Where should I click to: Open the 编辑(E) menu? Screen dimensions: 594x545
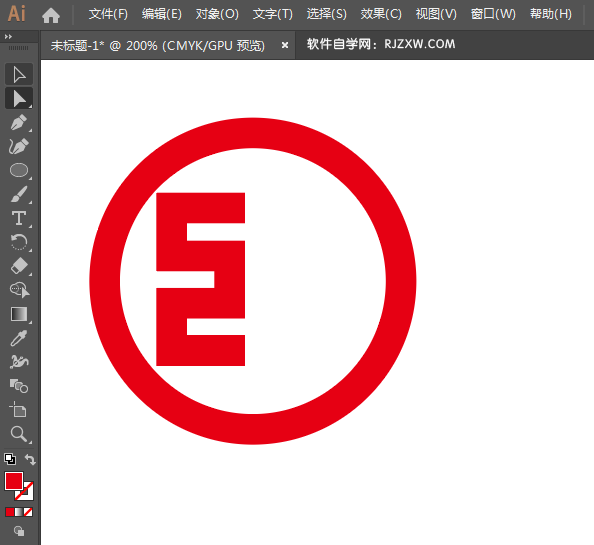[x=162, y=14]
